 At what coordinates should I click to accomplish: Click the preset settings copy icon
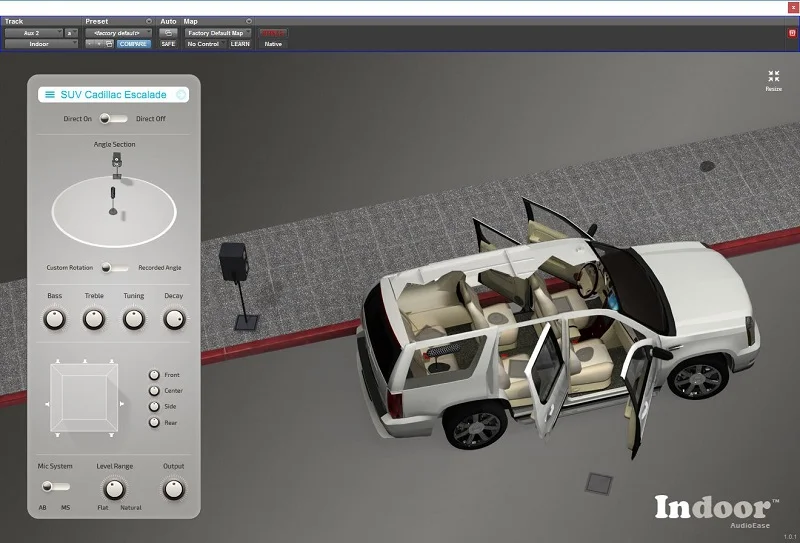pos(109,44)
